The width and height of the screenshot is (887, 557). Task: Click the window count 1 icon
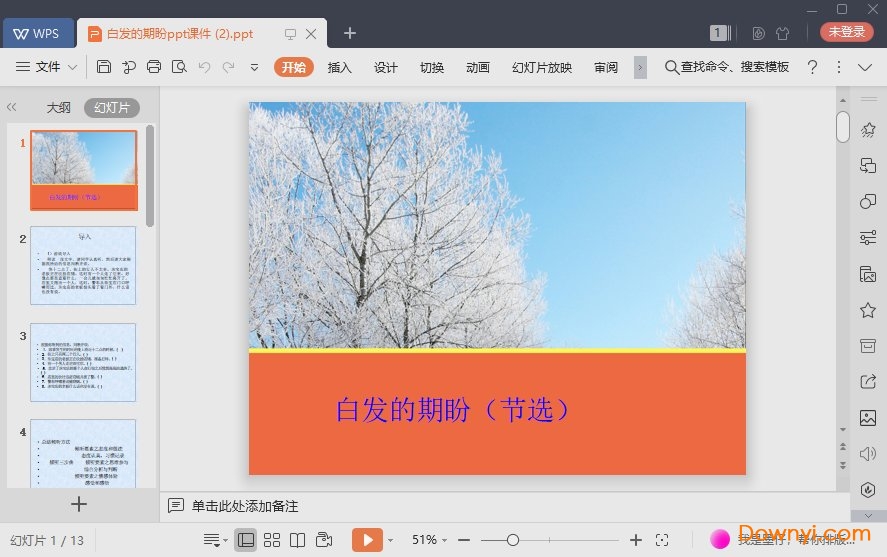[720, 33]
